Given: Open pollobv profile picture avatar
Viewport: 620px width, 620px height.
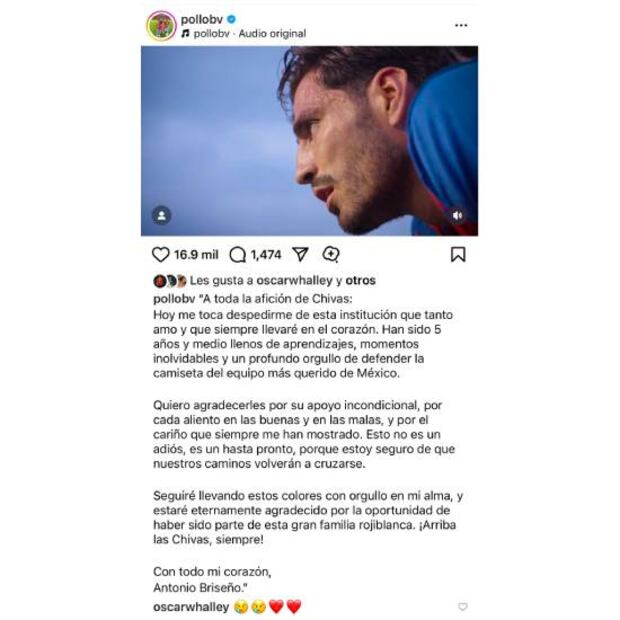Looking at the screenshot, I should [162, 26].
